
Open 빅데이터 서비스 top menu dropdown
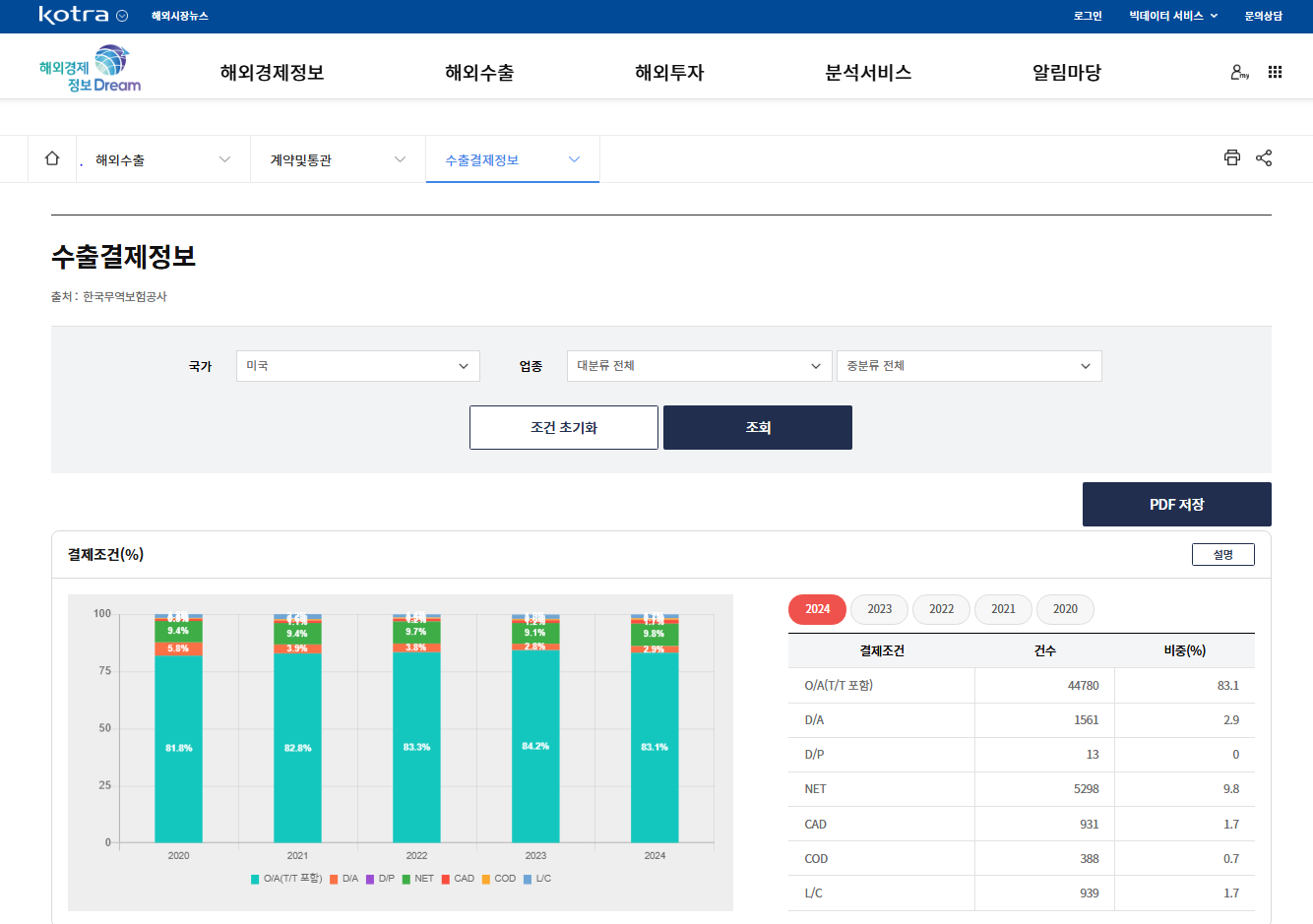coord(1173,16)
